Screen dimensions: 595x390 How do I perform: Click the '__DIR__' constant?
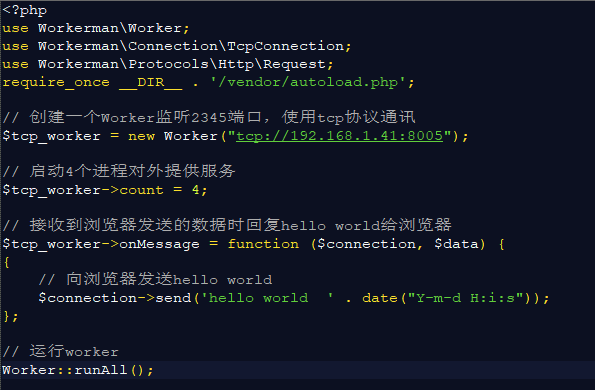click(151, 82)
